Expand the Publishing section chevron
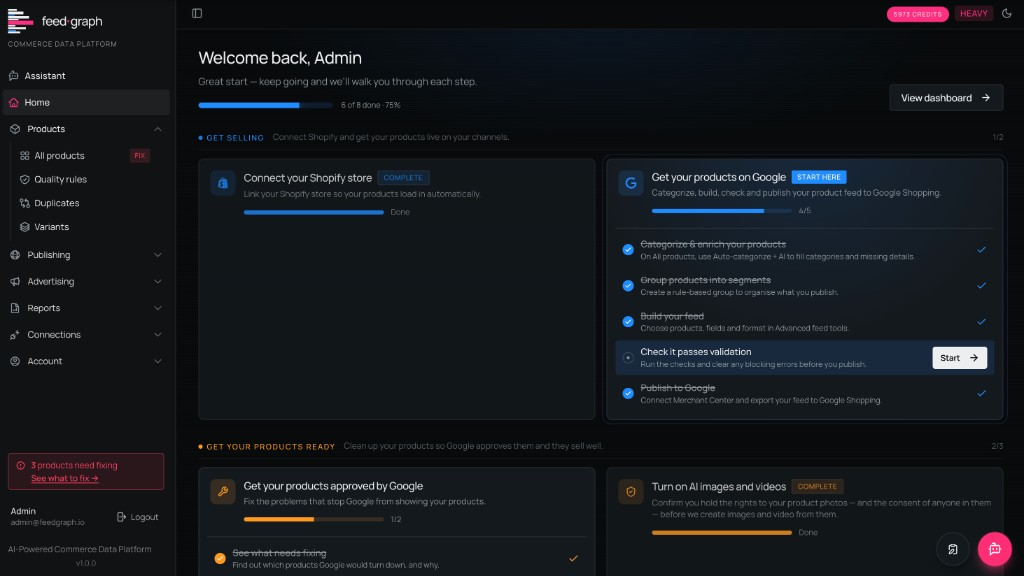The width and height of the screenshot is (1024, 576). tap(157, 255)
